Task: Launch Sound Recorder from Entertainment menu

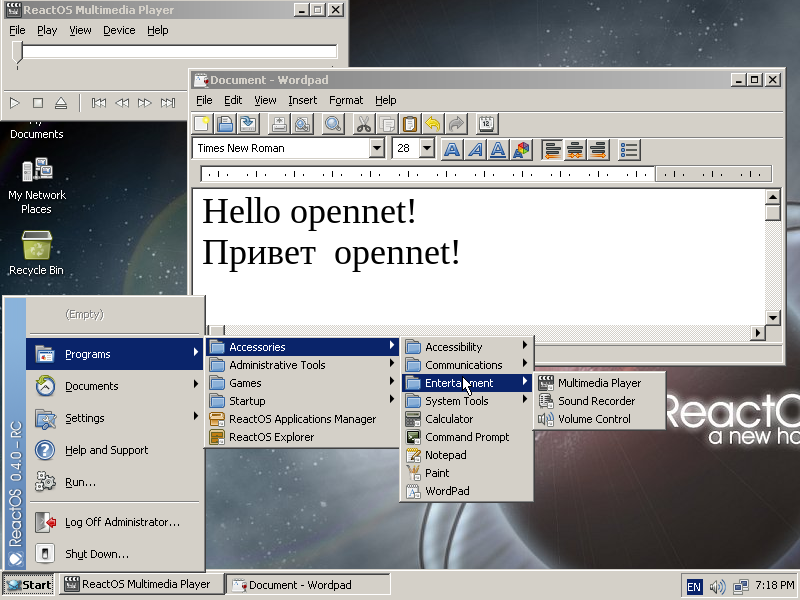Action: coord(596,401)
